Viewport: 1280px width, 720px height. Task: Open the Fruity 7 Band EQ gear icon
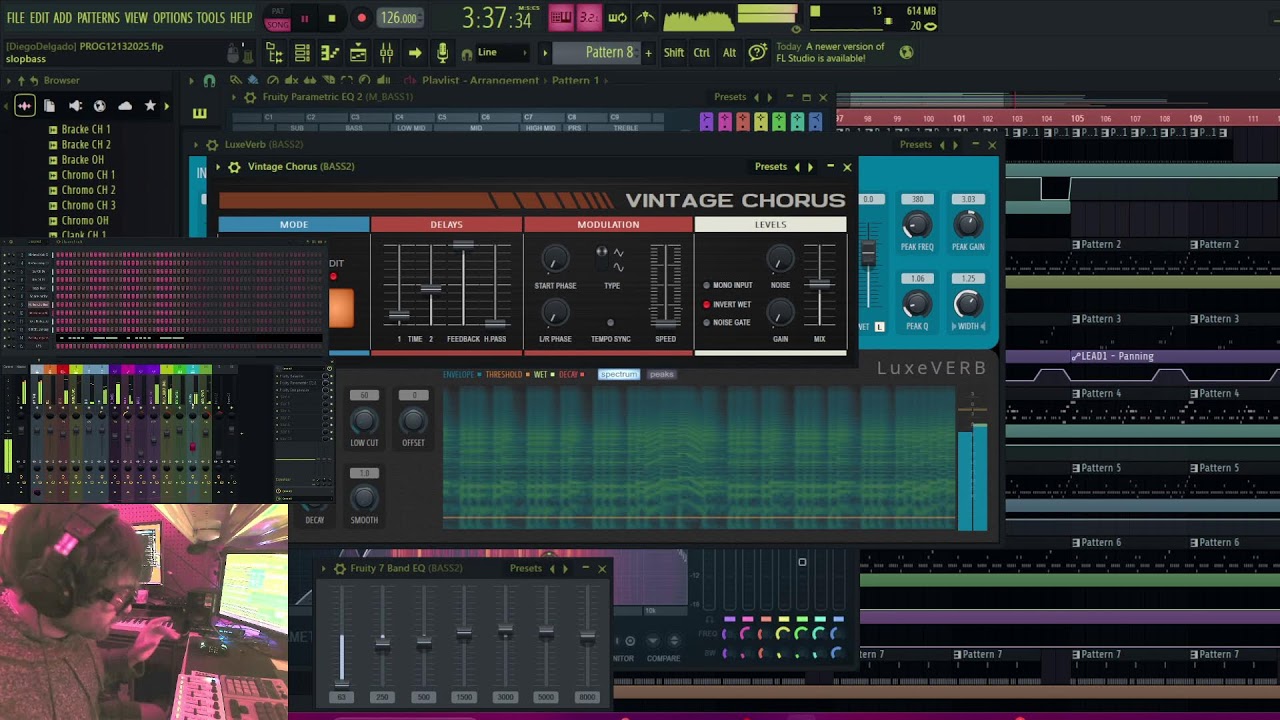pos(340,569)
